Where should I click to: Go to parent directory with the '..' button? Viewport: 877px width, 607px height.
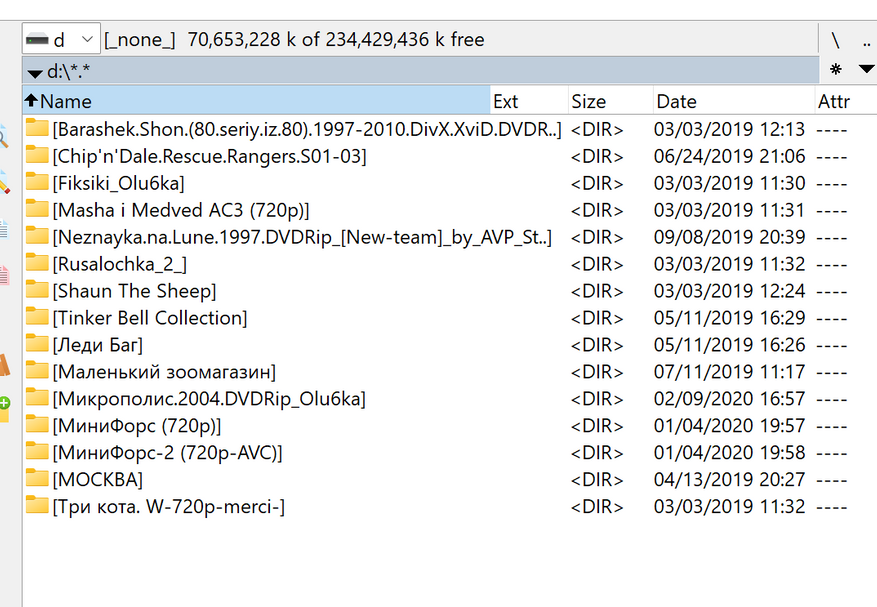(866, 40)
